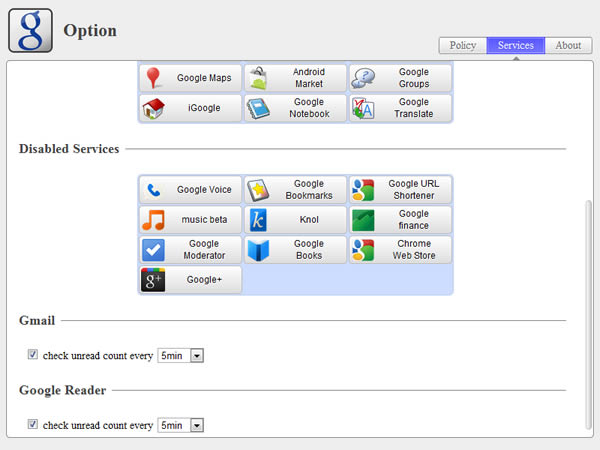Switch to the Policy tab
Screen dimensions: 600x450
click(463, 46)
